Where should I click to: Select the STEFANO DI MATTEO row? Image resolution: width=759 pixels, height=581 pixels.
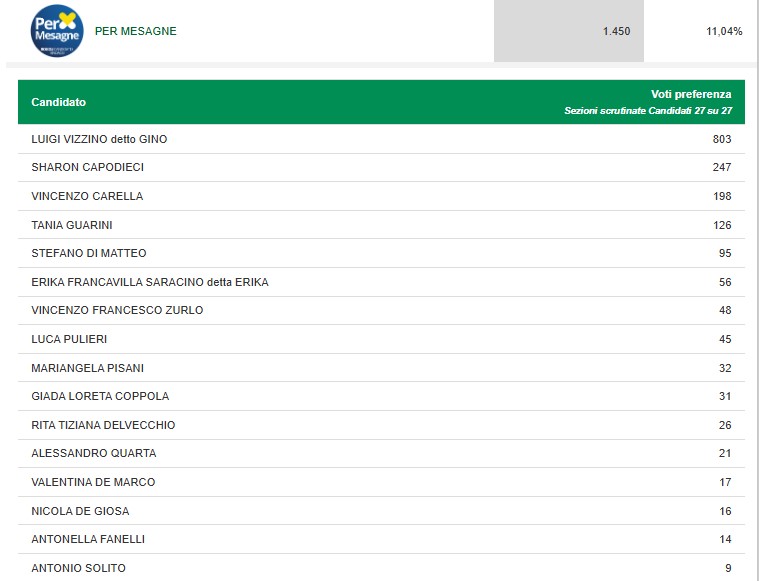(381, 253)
